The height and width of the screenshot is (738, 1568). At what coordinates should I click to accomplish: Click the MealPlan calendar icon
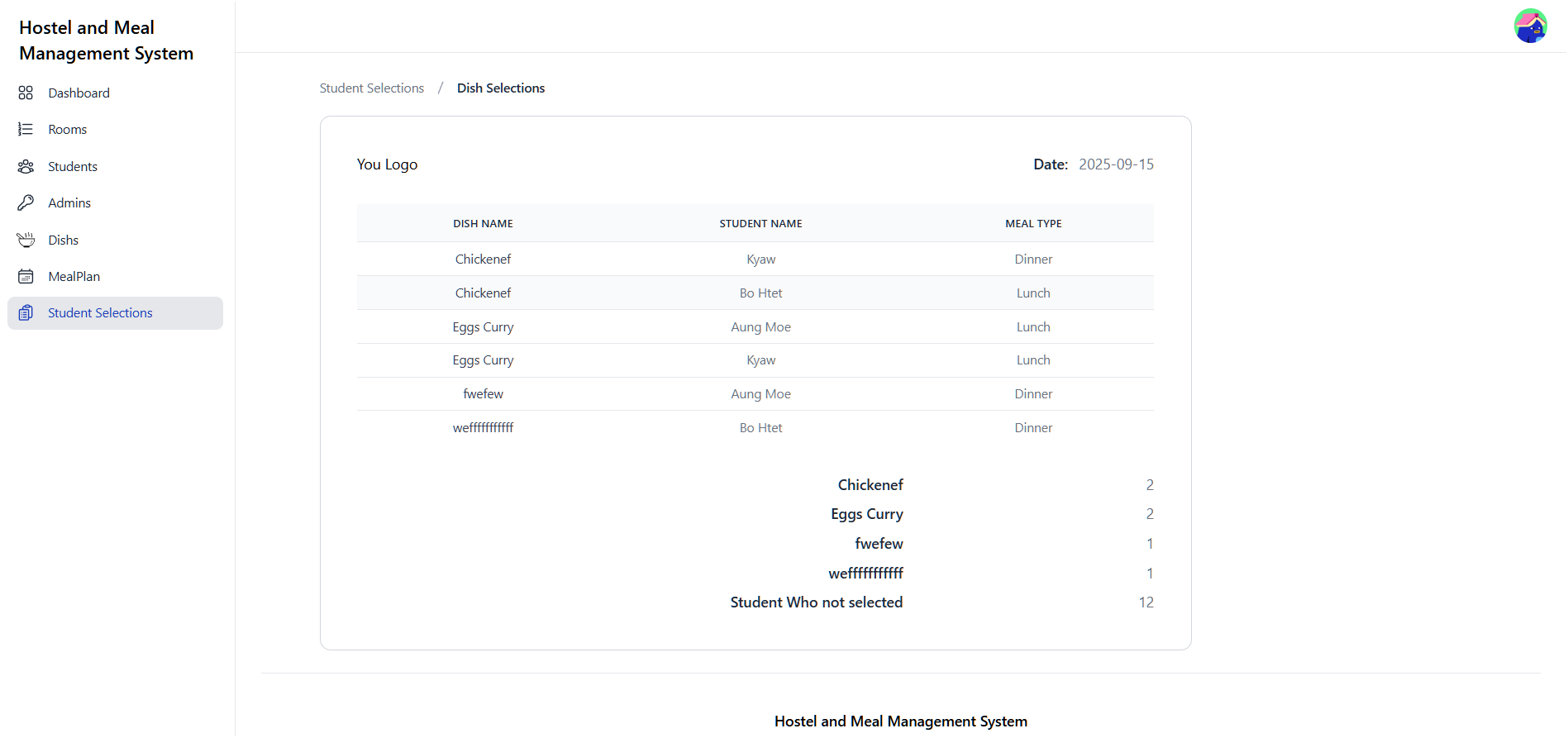click(26, 276)
